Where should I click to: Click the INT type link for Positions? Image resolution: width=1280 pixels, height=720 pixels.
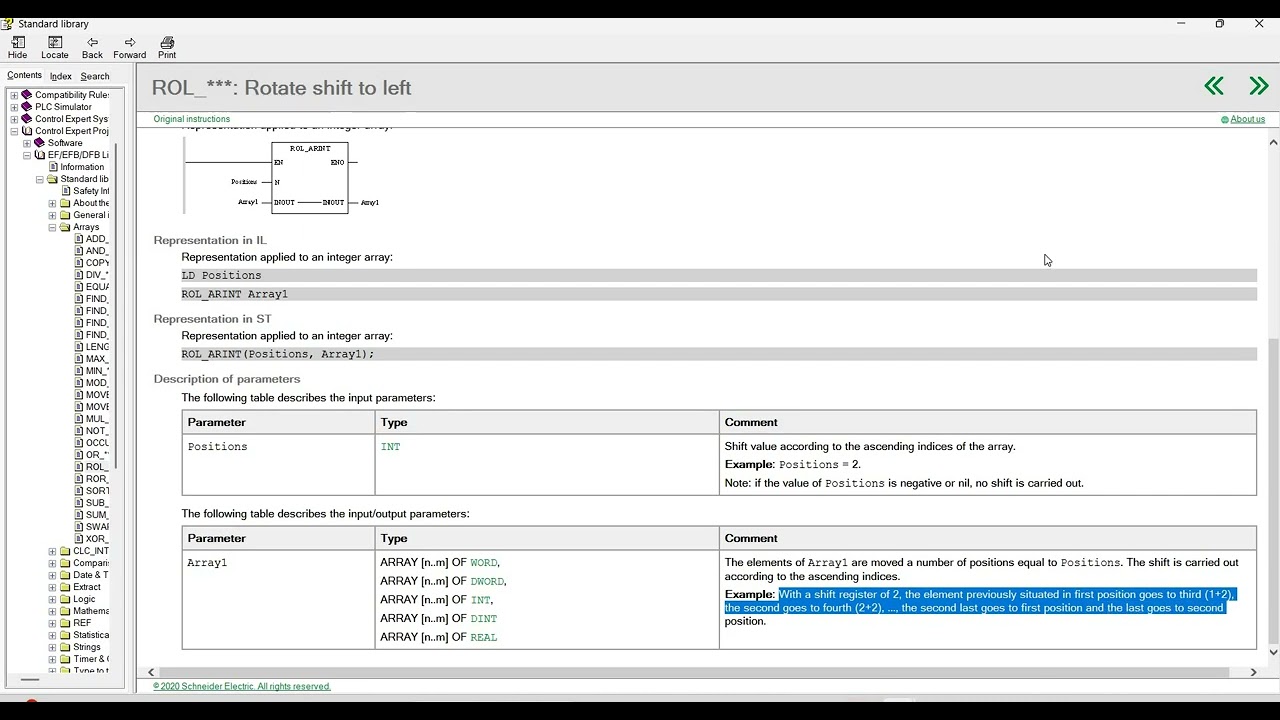click(x=390, y=447)
